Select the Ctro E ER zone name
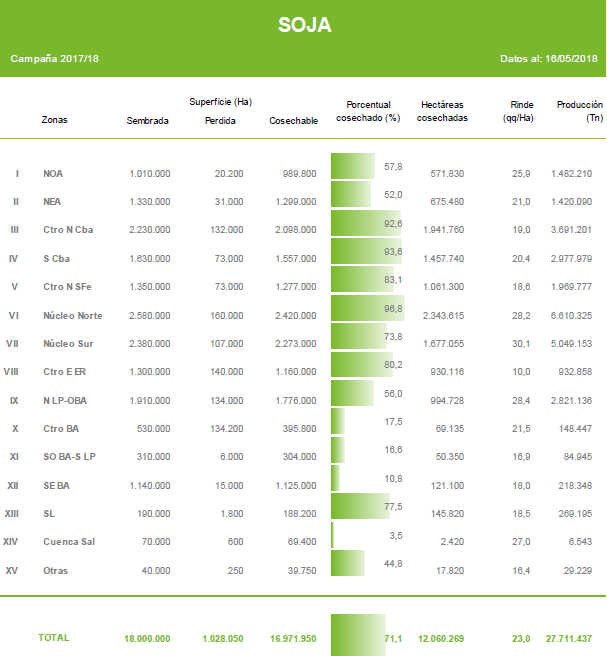Image resolution: width=607 pixels, height=656 pixels. point(64,372)
